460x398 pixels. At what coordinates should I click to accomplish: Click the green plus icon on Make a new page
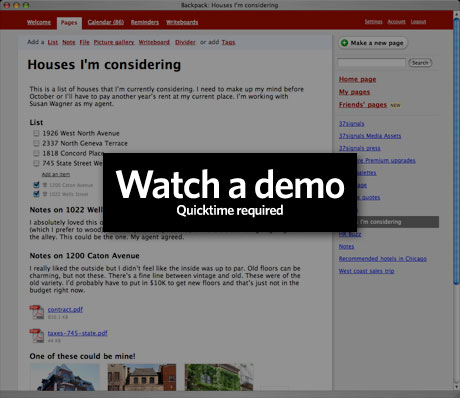coord(344,43)
